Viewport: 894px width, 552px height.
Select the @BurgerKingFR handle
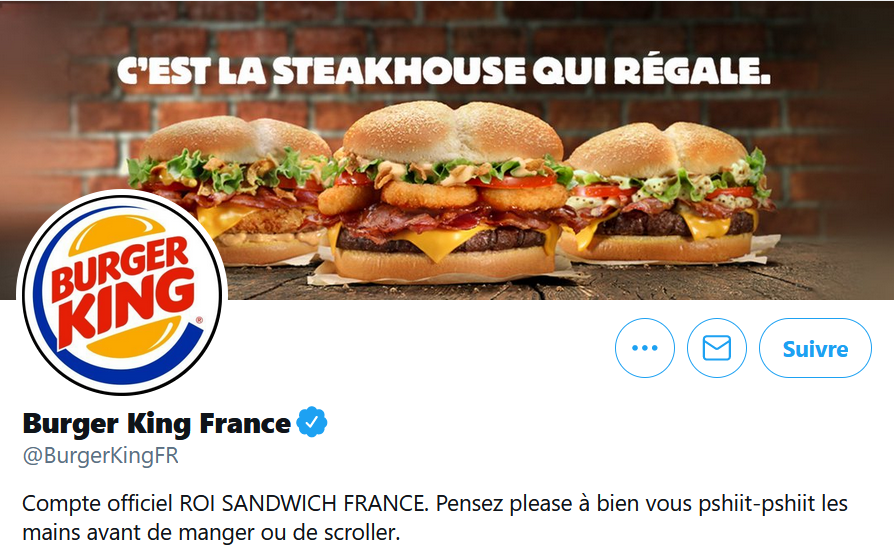[100, 456]
